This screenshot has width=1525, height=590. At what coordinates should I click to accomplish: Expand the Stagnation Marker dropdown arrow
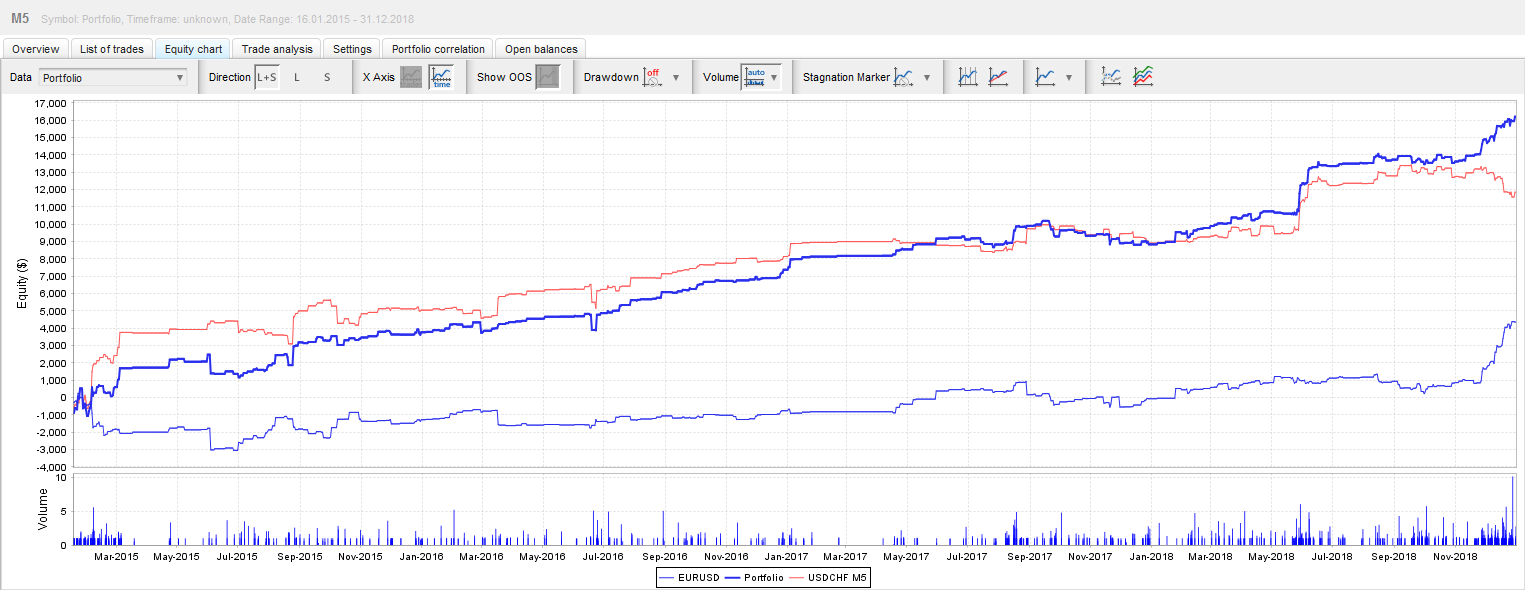click(927, 77)
